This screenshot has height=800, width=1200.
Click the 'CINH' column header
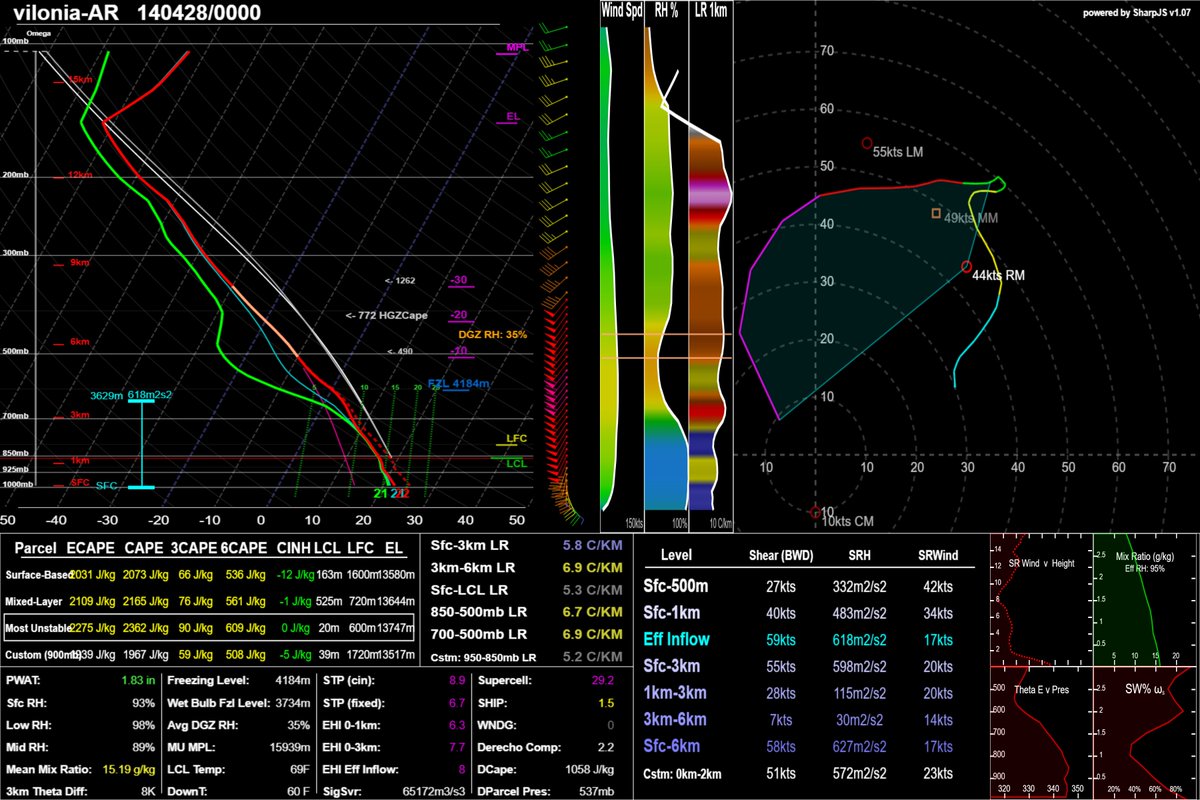point(296,548)
